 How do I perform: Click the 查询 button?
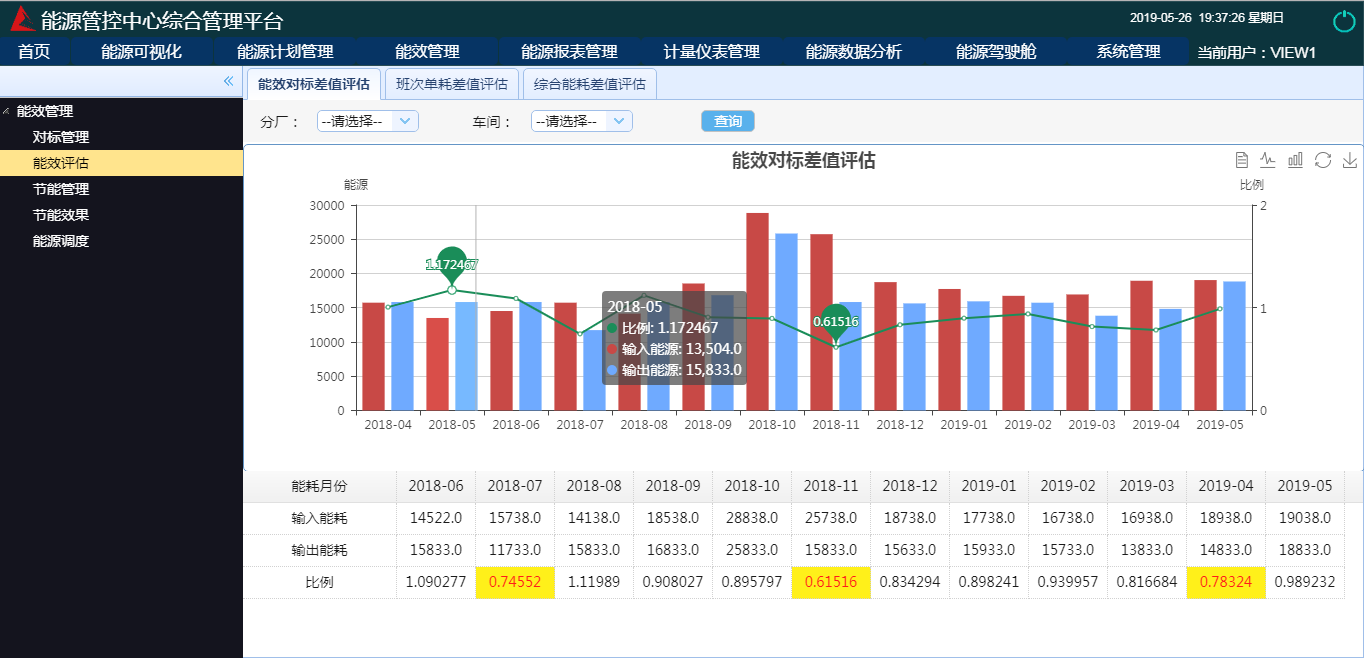click(728, 121)
